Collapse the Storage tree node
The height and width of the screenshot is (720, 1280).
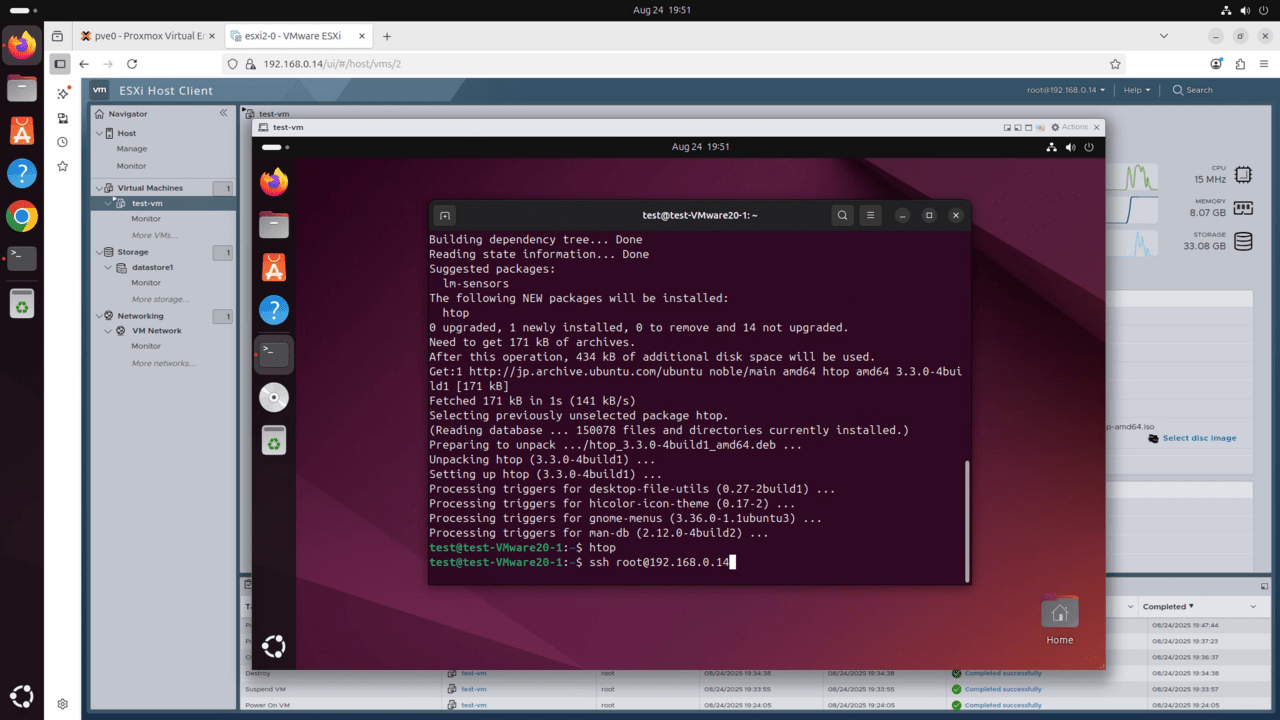click(x=99, y=252)
